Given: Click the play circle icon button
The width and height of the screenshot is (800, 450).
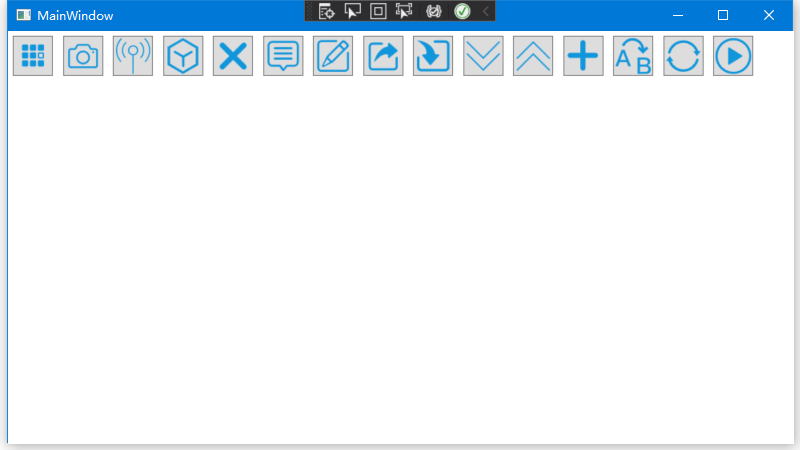Looking at the screenshot, I should [733, 56].
